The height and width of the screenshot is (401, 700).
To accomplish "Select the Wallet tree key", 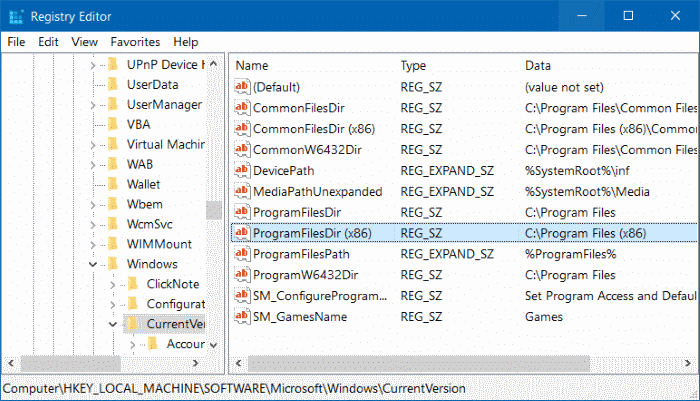I will point(143,184).
